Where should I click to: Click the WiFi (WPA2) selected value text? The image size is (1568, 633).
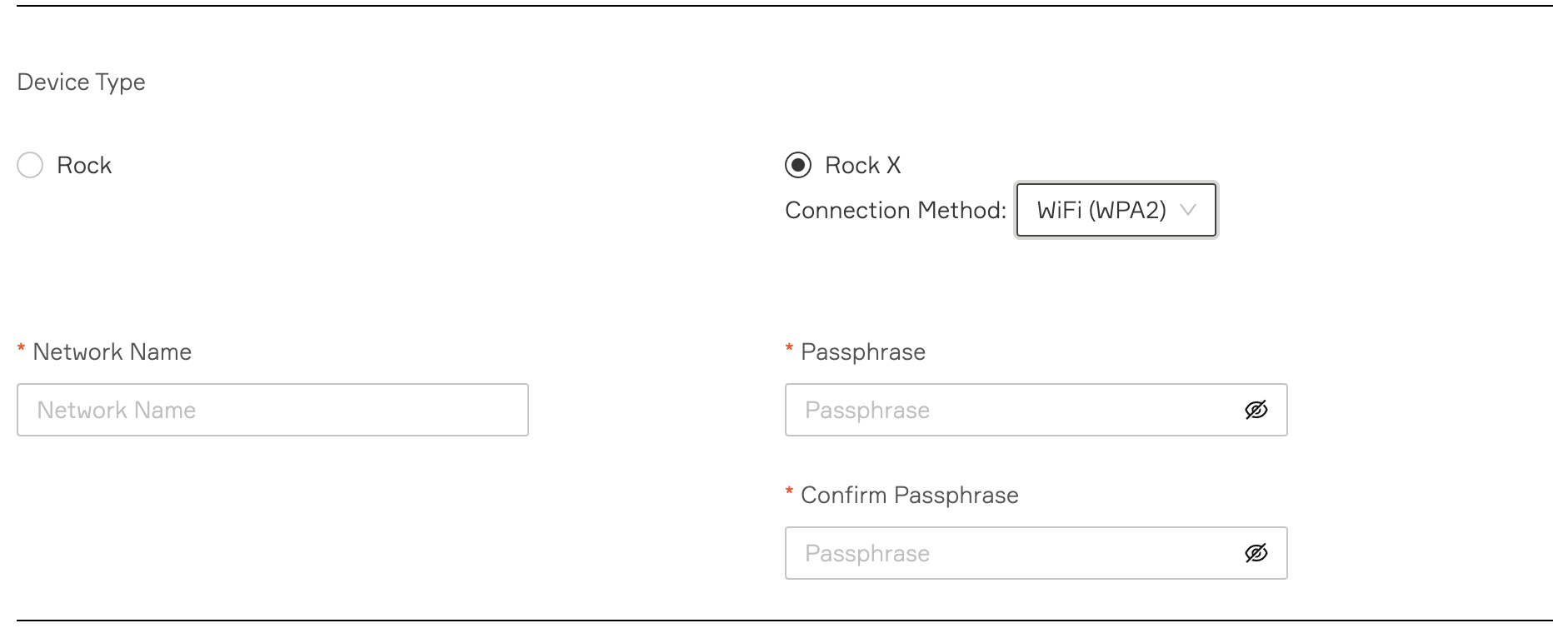point(1101,210)
